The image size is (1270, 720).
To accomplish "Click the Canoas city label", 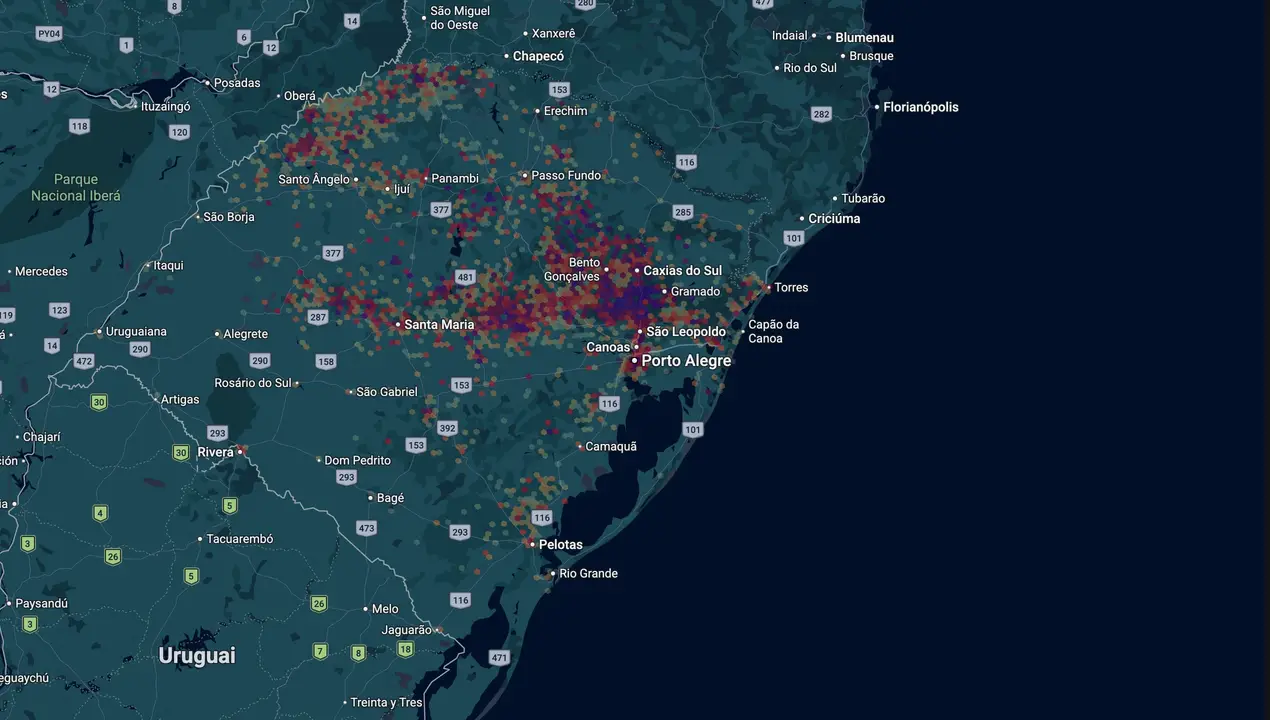I will click(609, 348).
